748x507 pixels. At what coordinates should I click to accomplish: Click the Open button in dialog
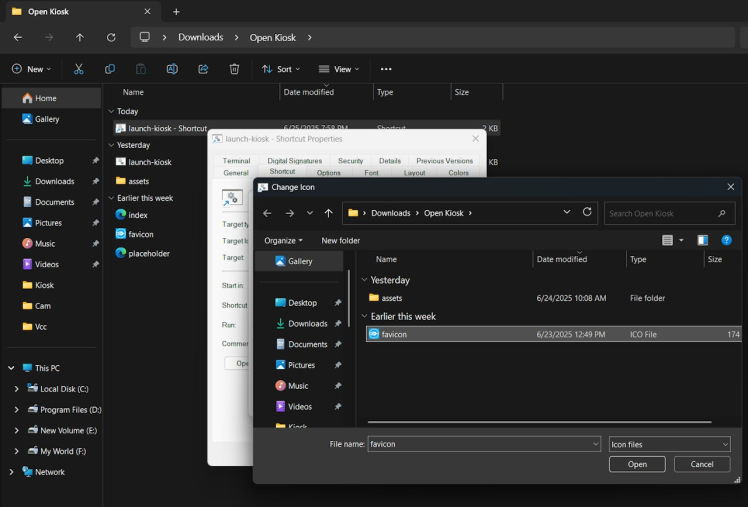tap(637, 464)
